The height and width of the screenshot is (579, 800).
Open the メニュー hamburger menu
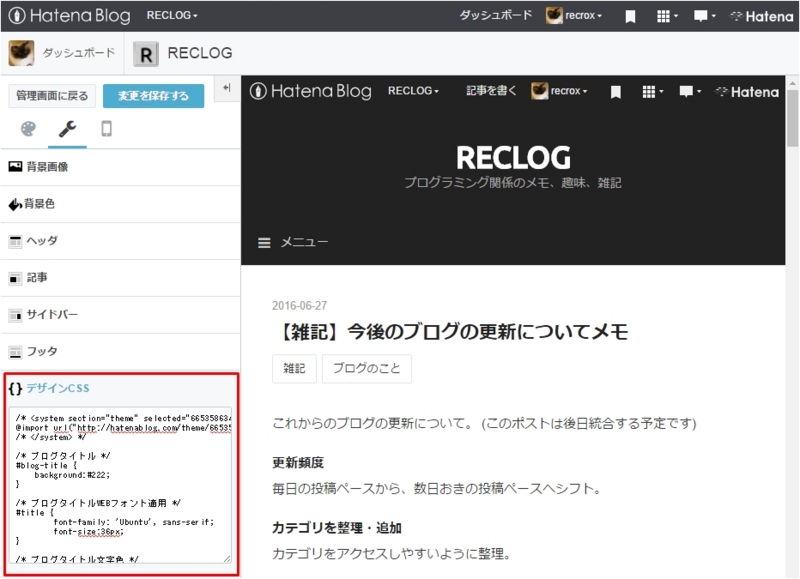click(x=293, y=242)
